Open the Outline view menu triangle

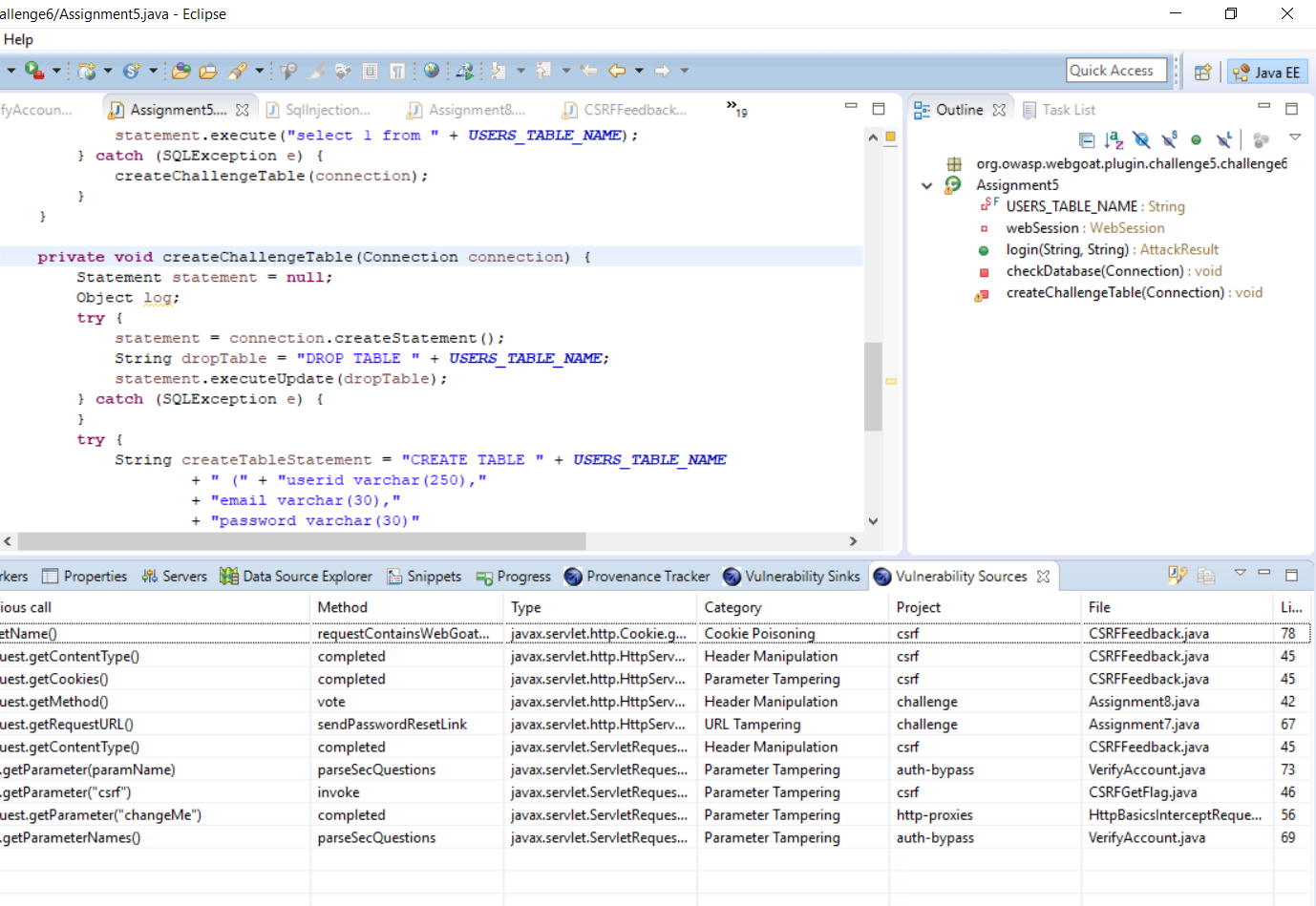(x=1295, y=137)
